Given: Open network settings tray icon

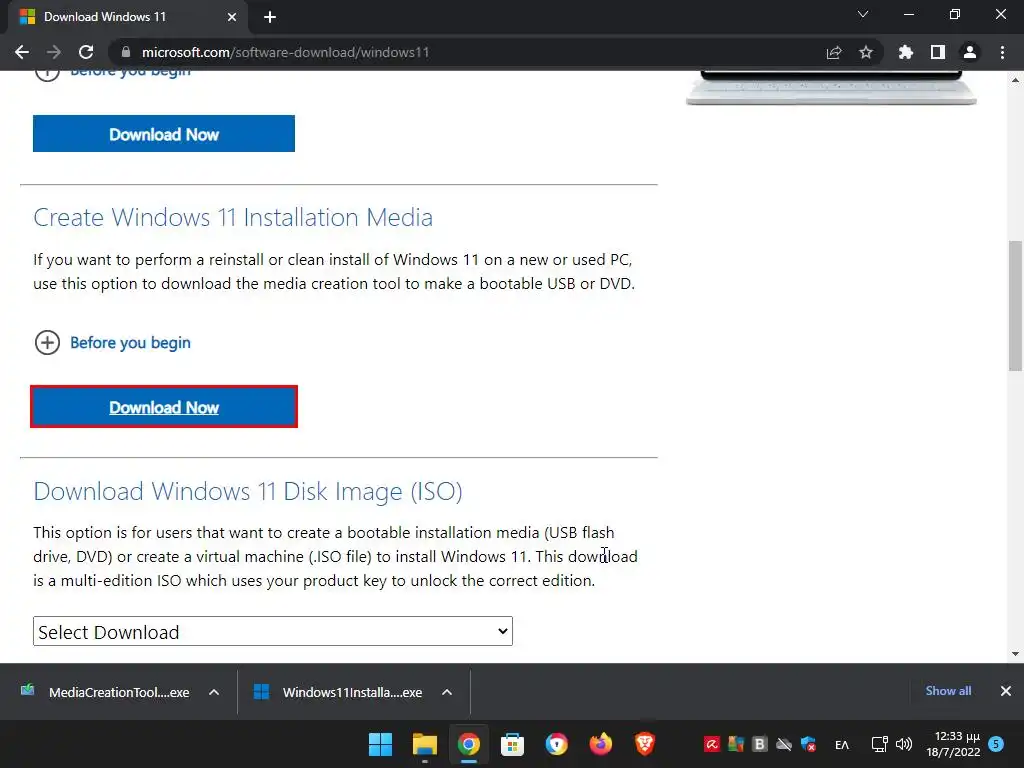Looking at the screenshot, I should [880, 744].
